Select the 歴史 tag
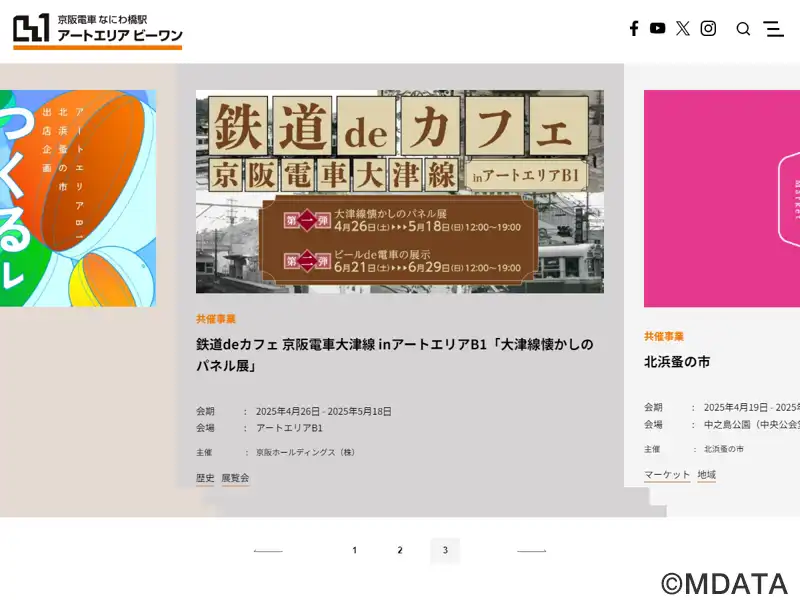800x600 pixels. [205, 479]
